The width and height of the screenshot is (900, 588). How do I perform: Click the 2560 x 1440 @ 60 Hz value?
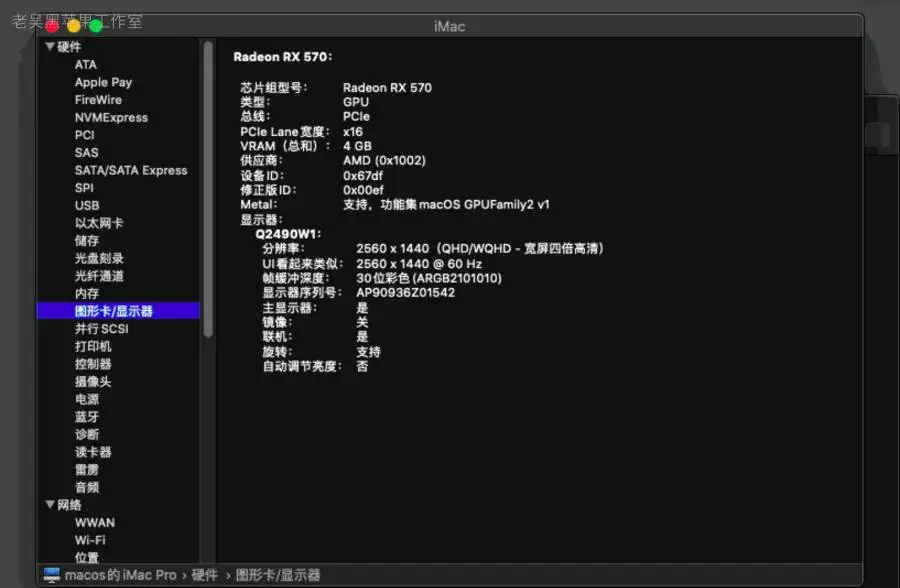[419, 264]
